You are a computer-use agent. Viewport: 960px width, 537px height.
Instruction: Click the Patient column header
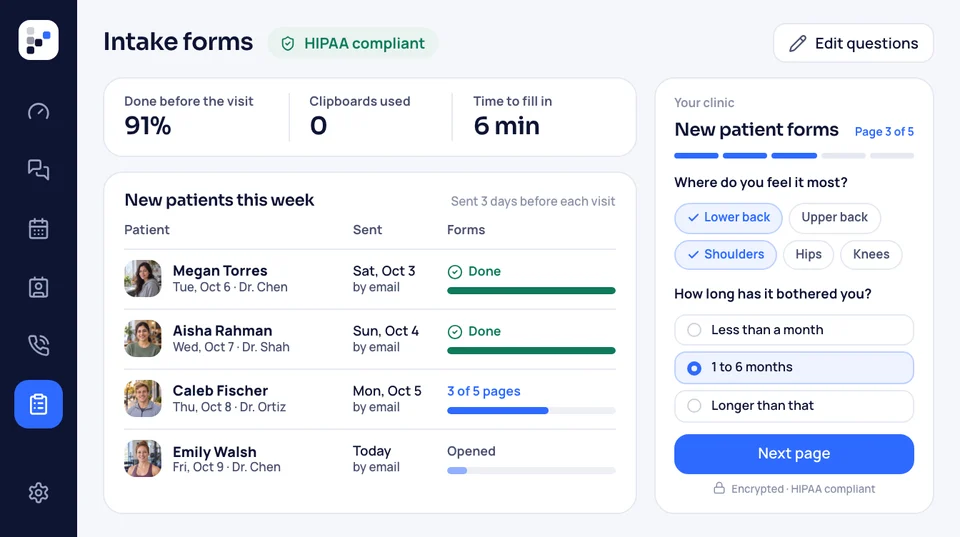pyautogui.click(x=147, y=230)
